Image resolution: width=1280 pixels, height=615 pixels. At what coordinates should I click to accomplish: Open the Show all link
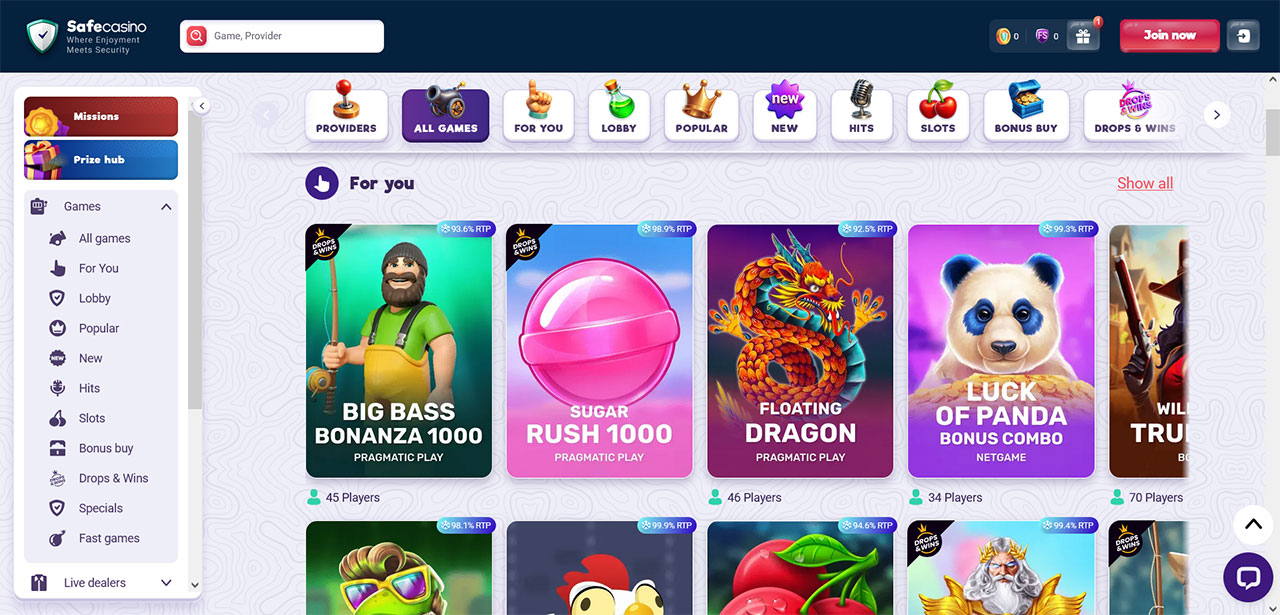[x=1145, y=183]
